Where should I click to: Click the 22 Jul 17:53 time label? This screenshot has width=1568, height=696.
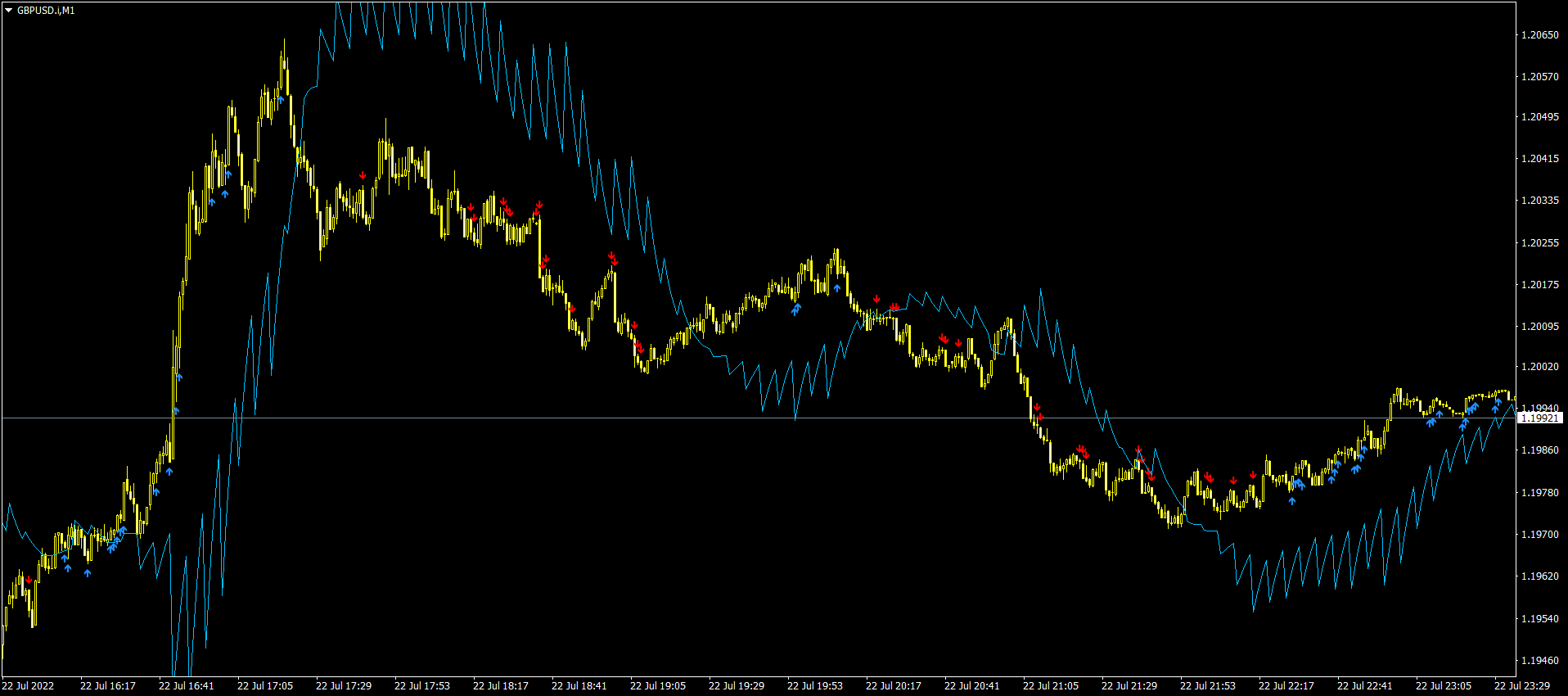(x=422, y=686)
